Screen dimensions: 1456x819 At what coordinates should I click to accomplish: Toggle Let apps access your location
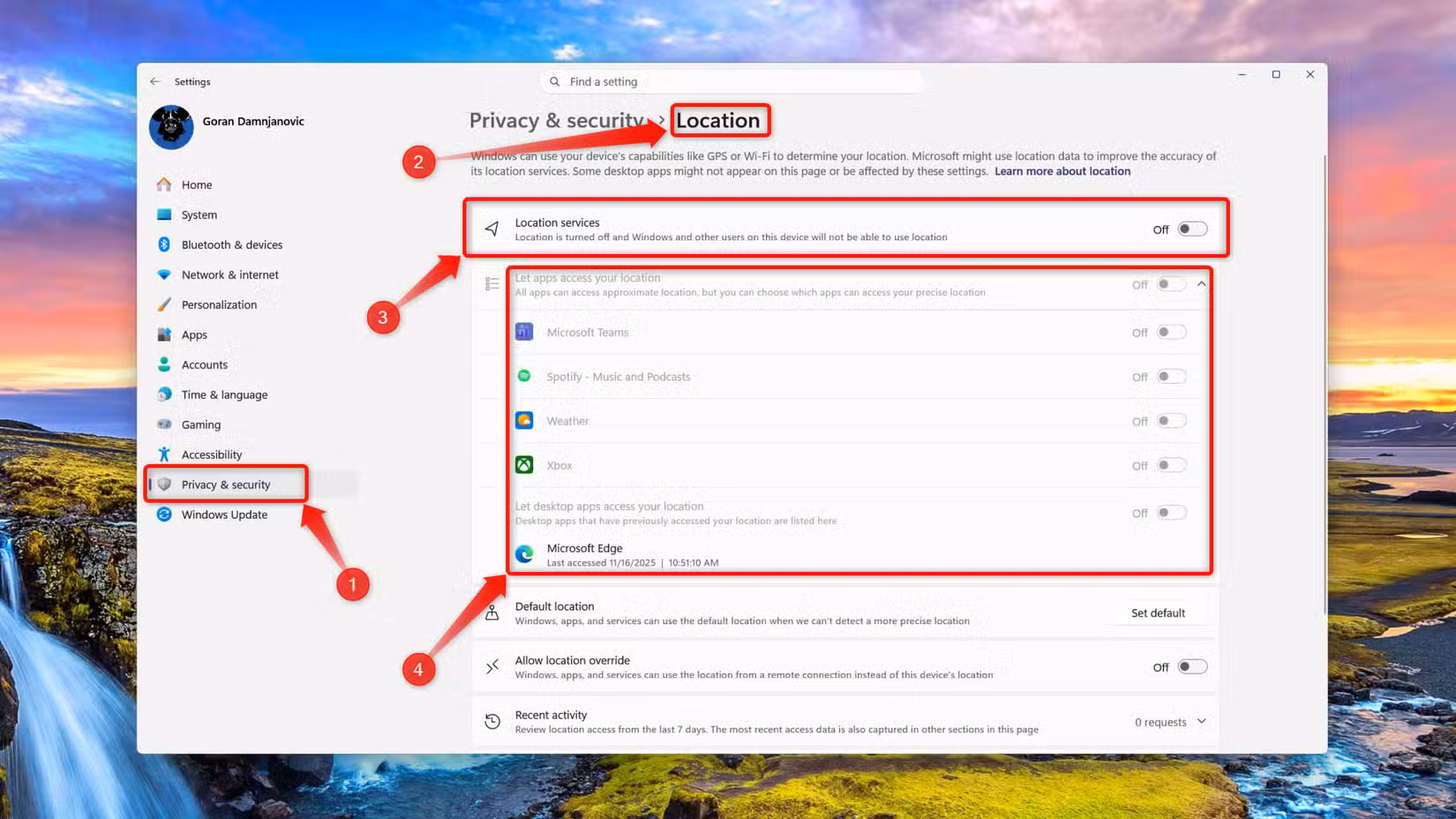pyautogui.click(x=1172, y=284)
